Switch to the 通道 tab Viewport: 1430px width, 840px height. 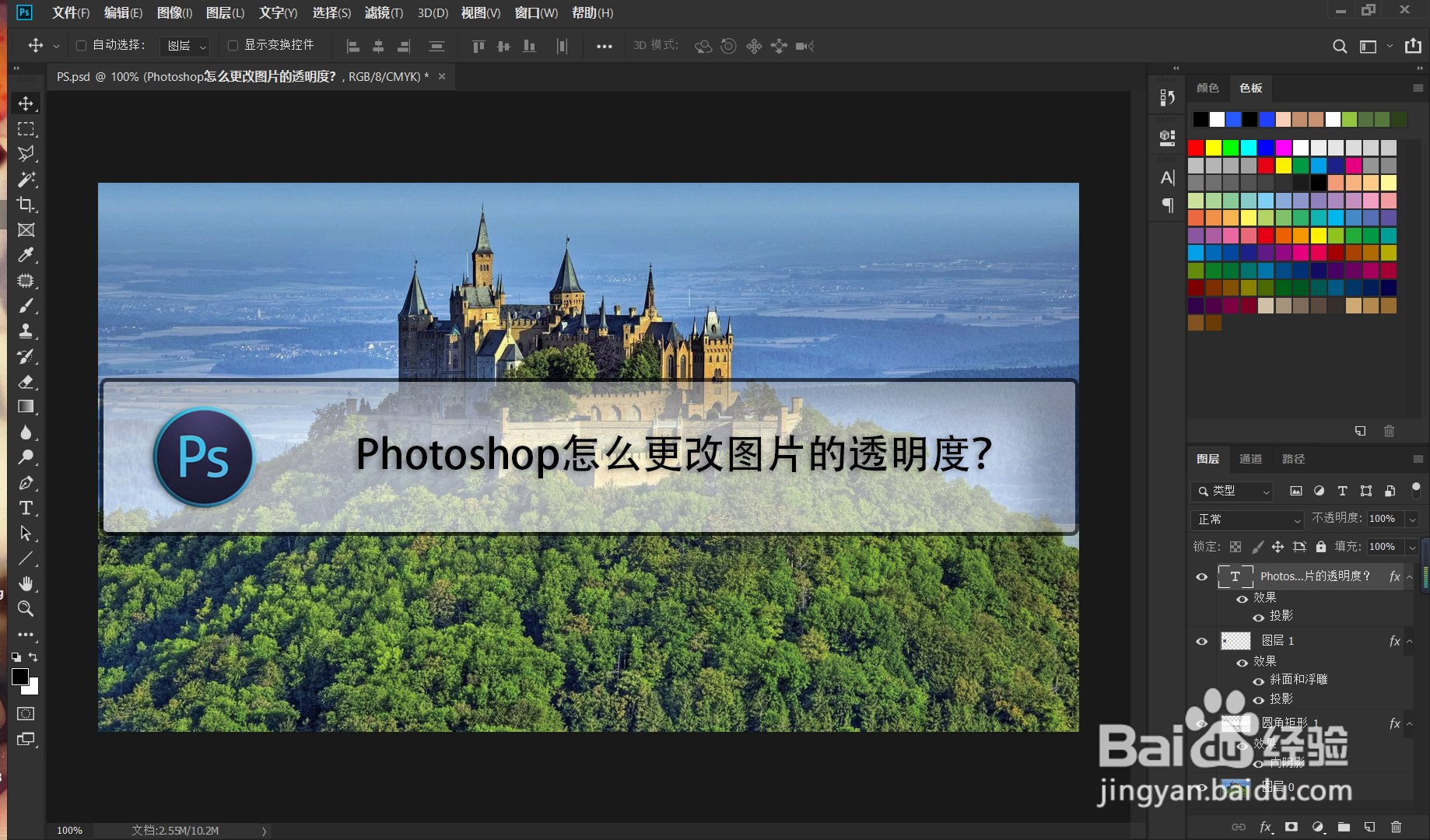pos(1250,459)
